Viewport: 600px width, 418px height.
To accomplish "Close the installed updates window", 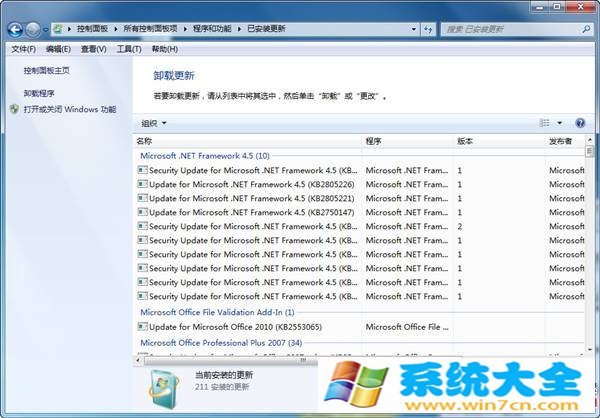I will (580, 7).
